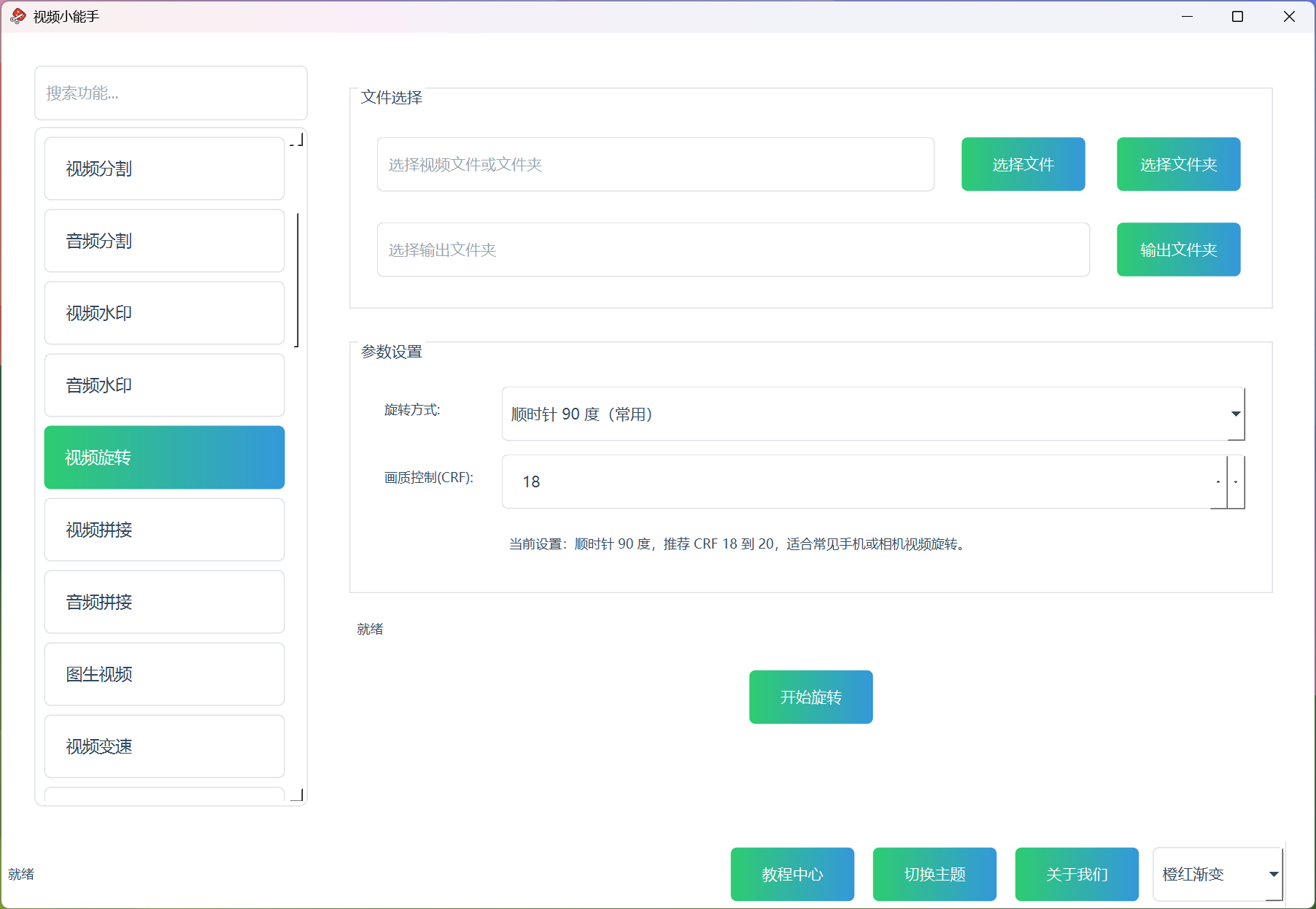Close the 视频小能手 window
This screenshot has width=1316, height=909.
coord(1289,16)
